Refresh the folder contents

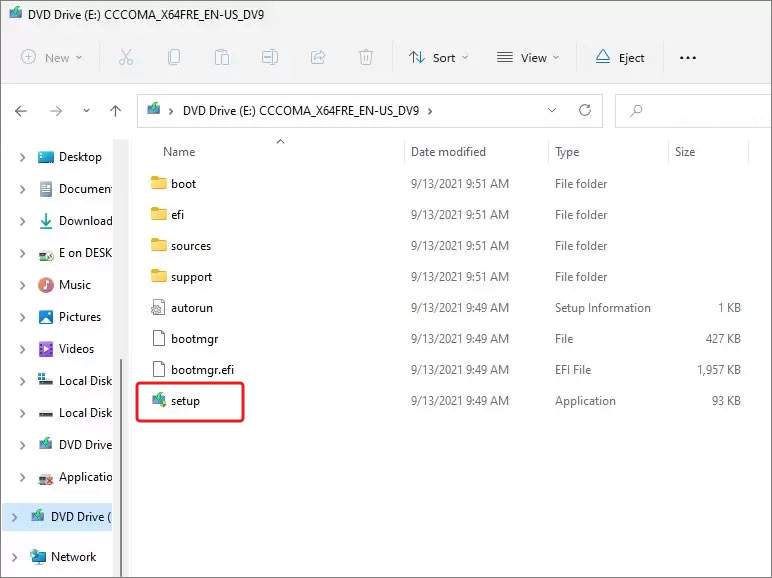click(585, 110)
